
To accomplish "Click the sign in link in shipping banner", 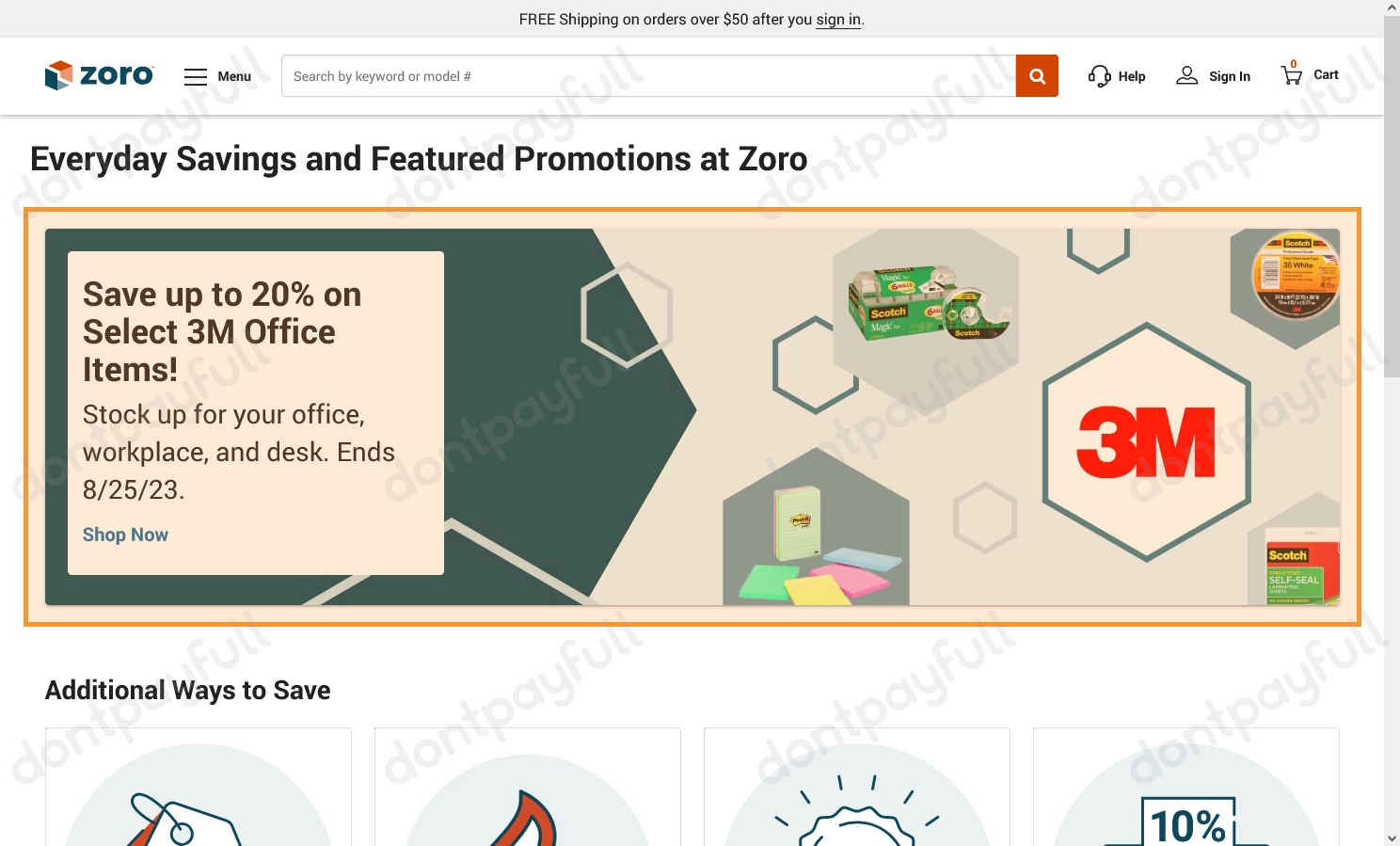I will click(x=837, y=19).
